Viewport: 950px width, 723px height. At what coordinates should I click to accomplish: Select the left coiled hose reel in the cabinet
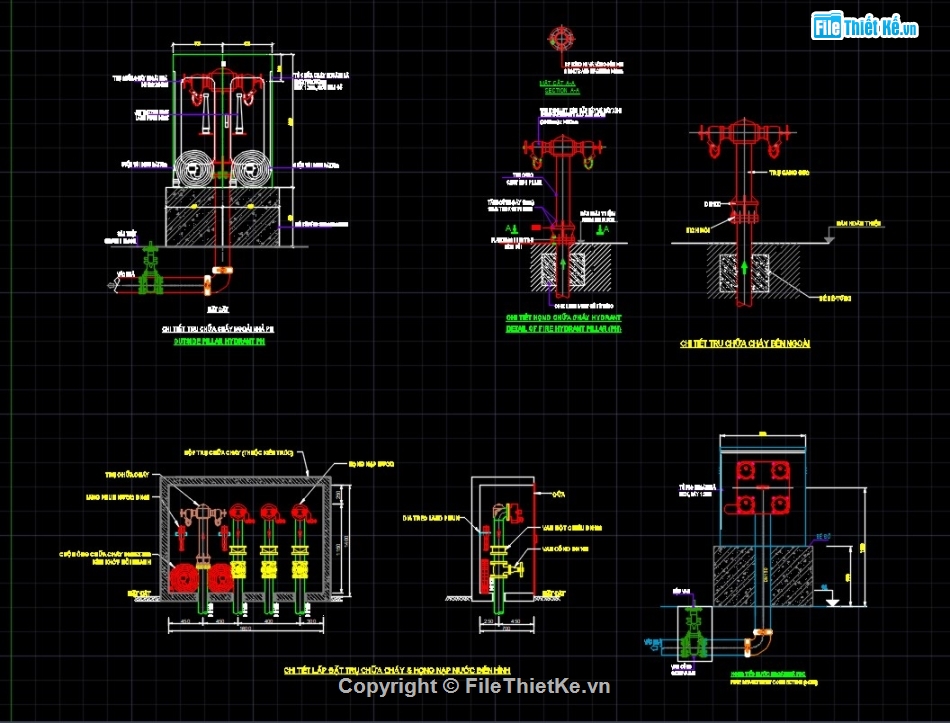[x=195, y=170]
